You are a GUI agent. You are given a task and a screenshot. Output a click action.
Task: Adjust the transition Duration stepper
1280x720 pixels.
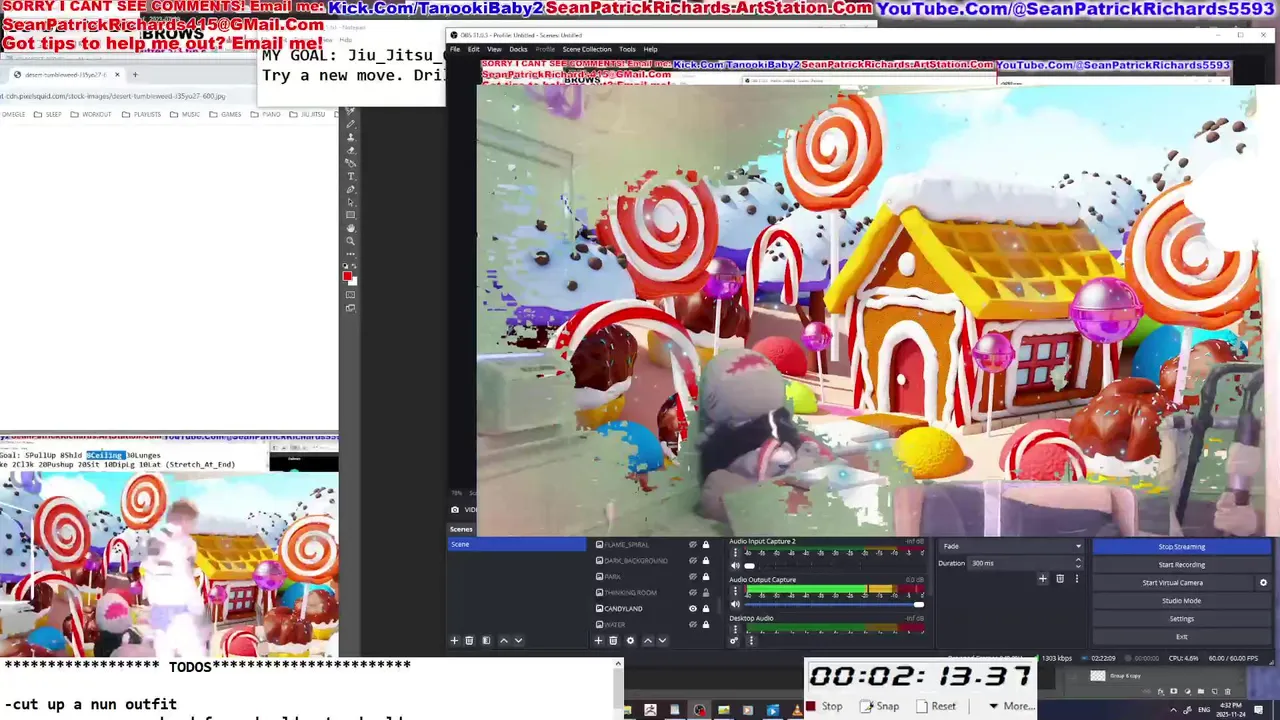pos(1078,563)
